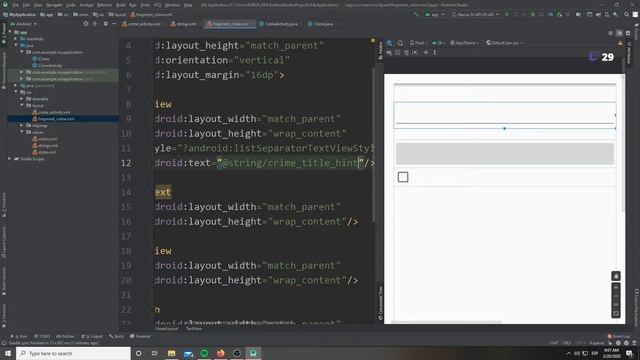Open the Nexus device selector dropdown
Image resolution: width=640 pixels, height=360 pixels.
476,14
